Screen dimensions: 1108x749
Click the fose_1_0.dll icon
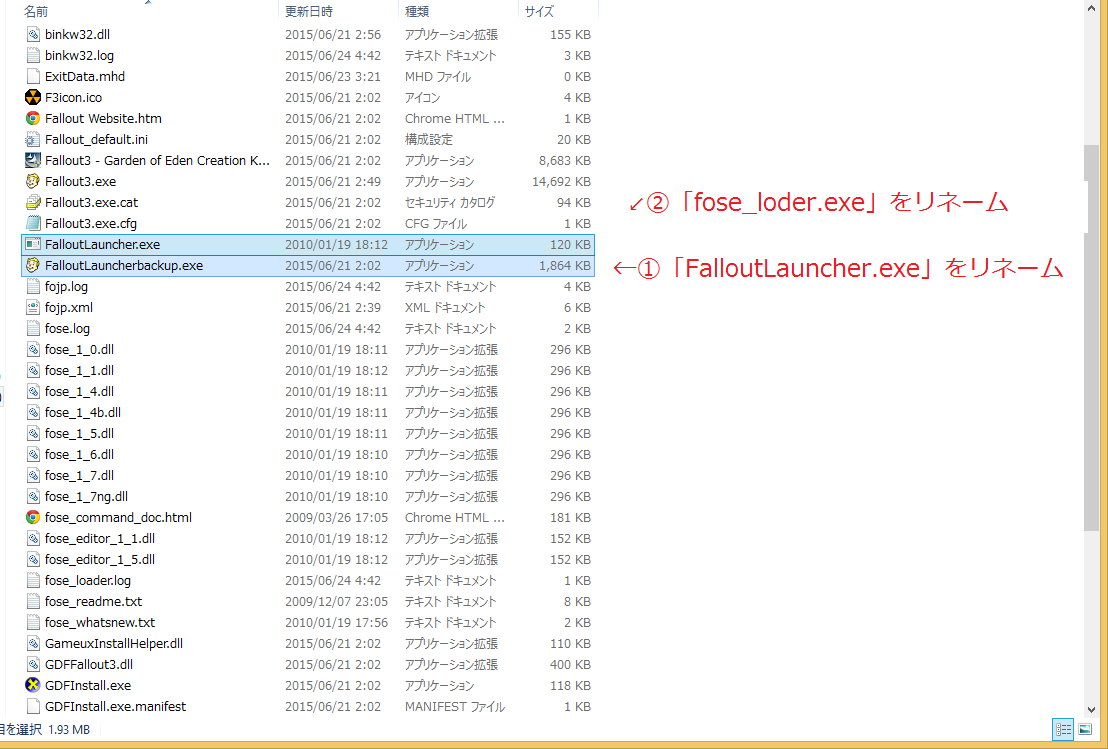[33, 350]
